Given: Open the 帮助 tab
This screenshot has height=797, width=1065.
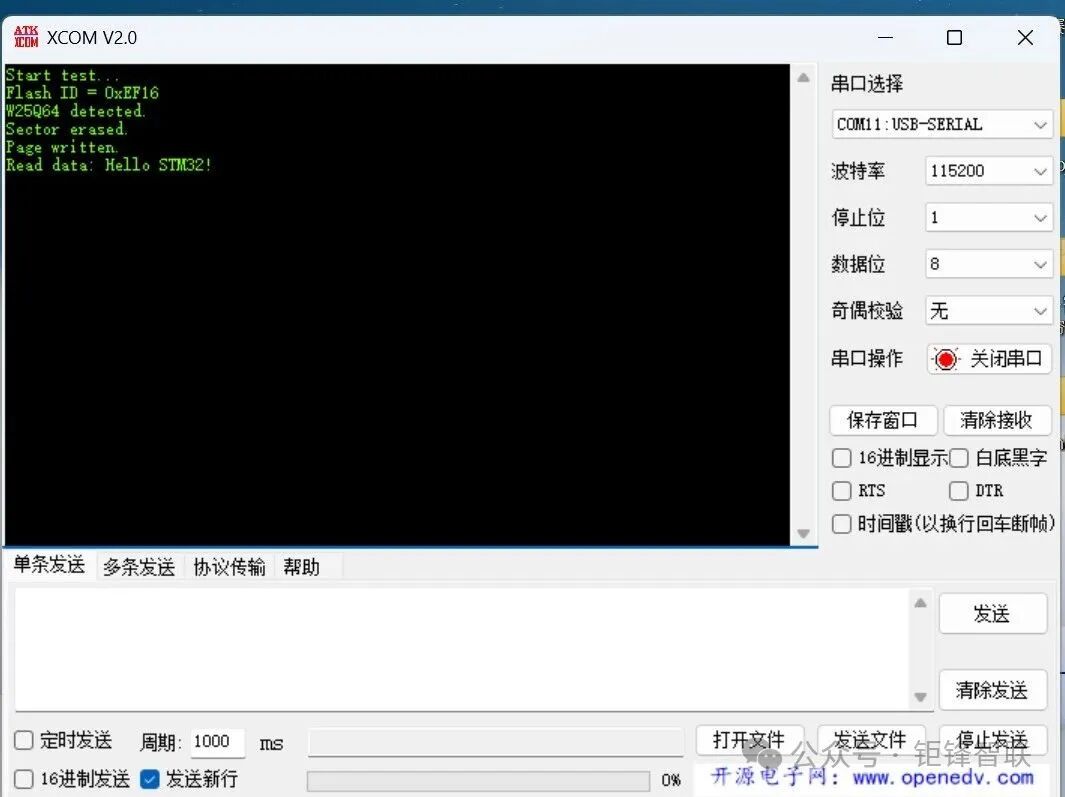Looking at the screenshot, I should coord(302,567).
